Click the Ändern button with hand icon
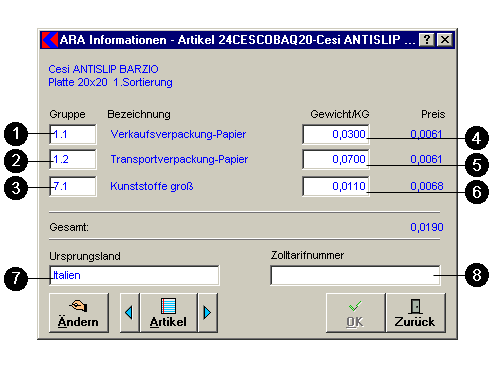Image resolution: width=496 pixels, height=369 pixels. pyautogui.click(x=79, y=313)
